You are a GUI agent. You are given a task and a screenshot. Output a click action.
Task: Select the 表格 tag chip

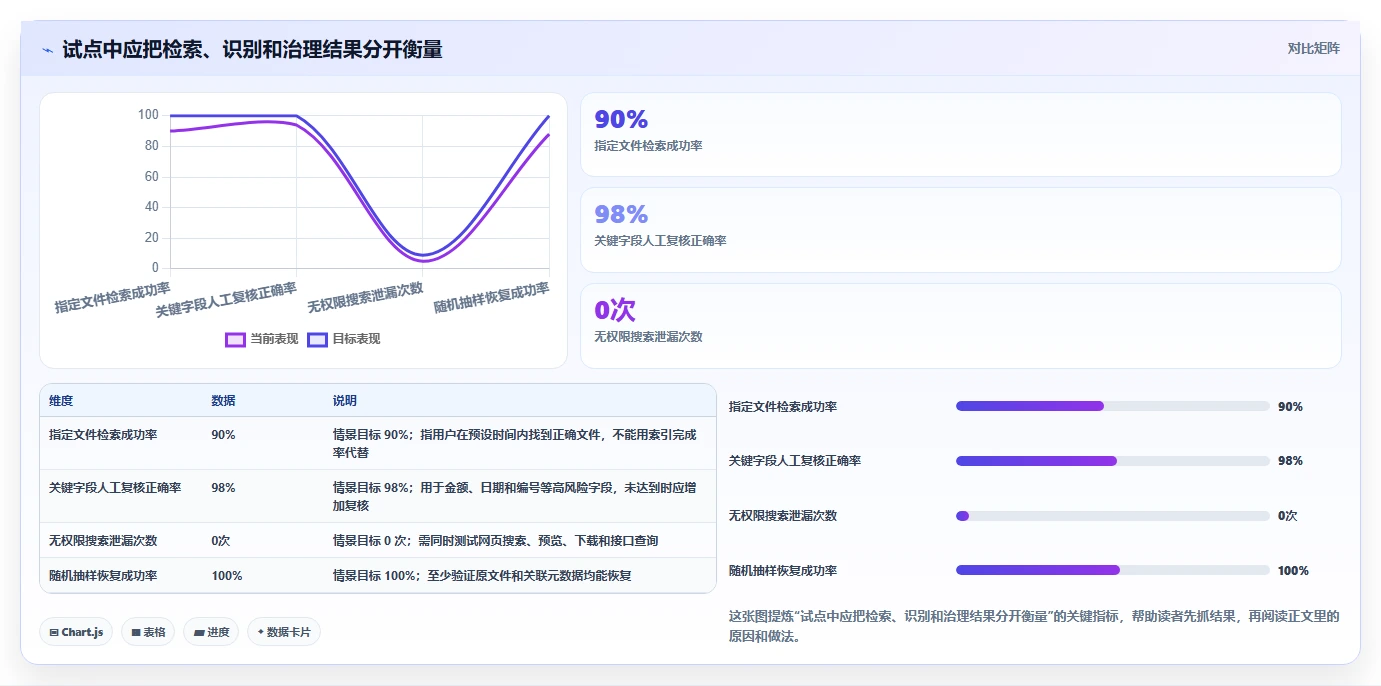click(x=148, y=632)
